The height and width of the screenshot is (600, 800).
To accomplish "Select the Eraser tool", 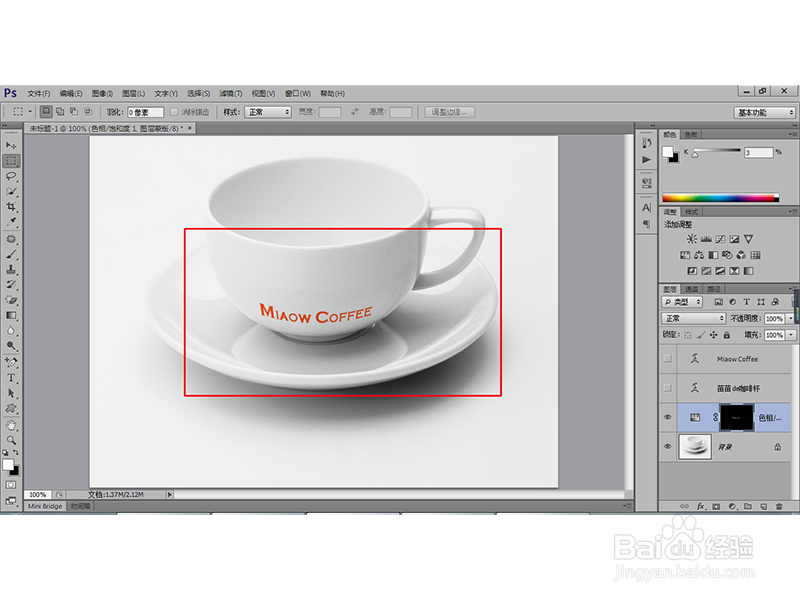I will pyautogui.click(x=11, y=300).
